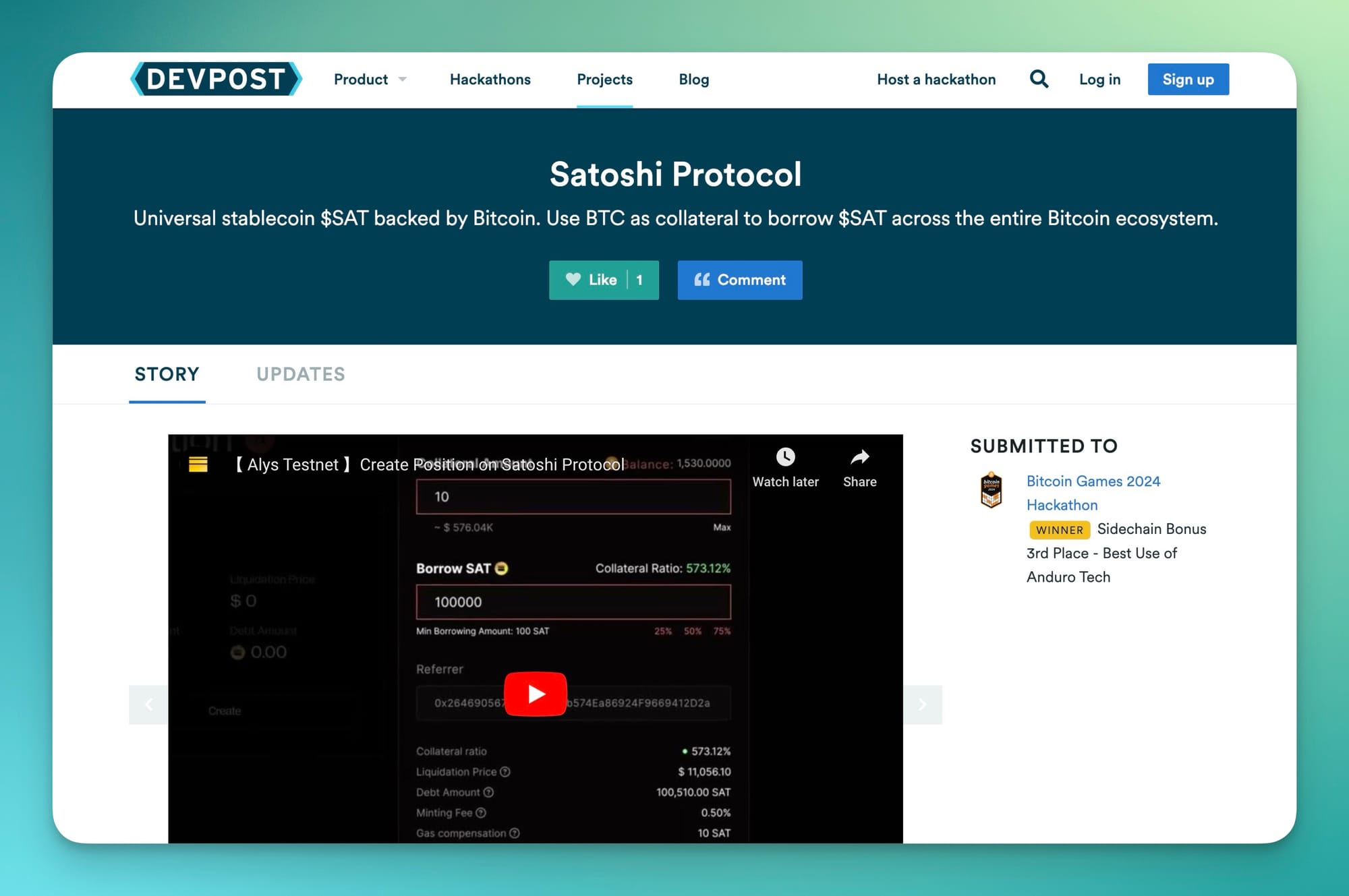Open Bitcoin Games 2024 Hackathon link
Viewport: 1349px width, 896px height.
pos(1093,481)
